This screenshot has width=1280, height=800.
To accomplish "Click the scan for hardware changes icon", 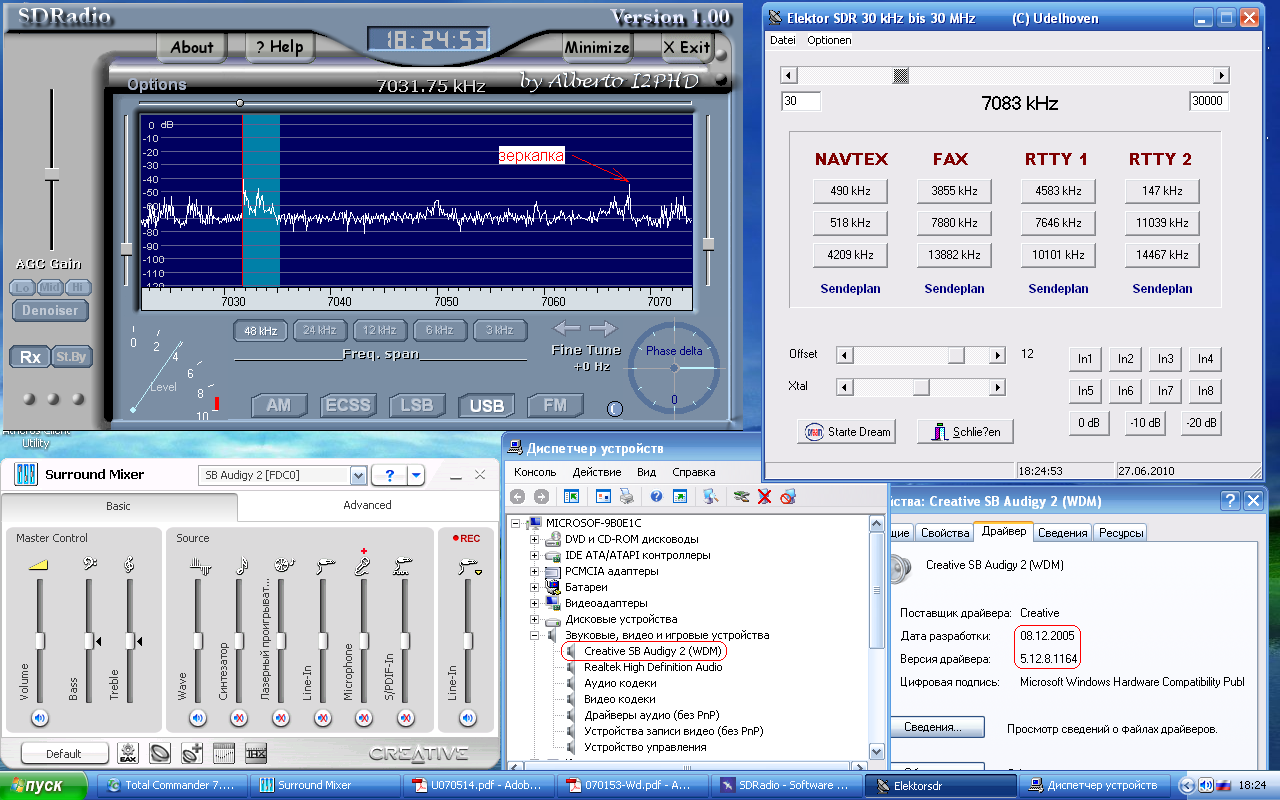I will 710,496.
